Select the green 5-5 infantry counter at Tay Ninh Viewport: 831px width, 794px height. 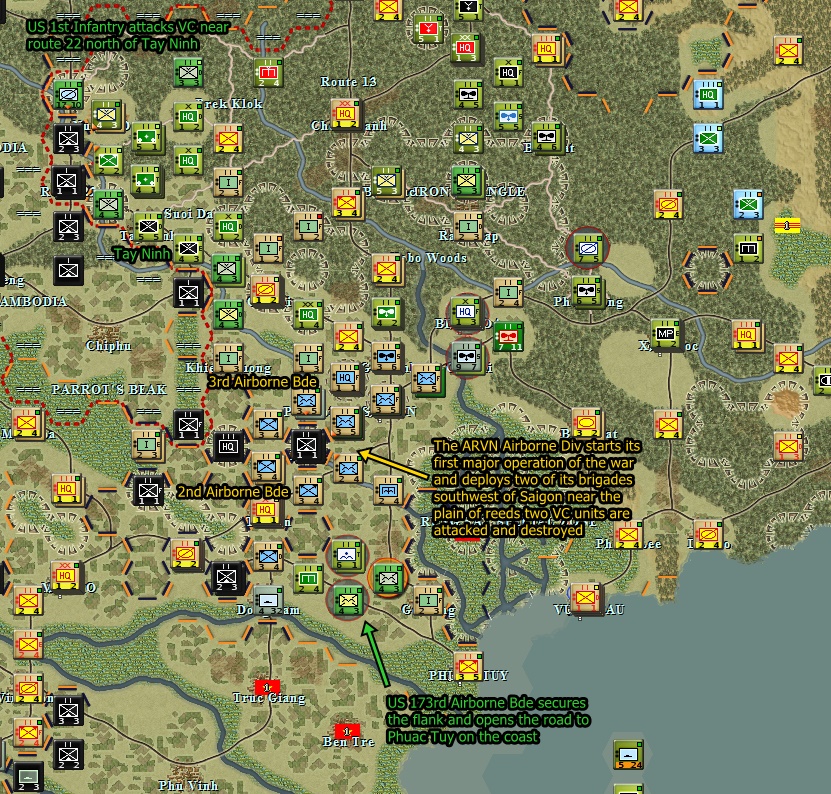pyautogui.click(x=148, y=227)
